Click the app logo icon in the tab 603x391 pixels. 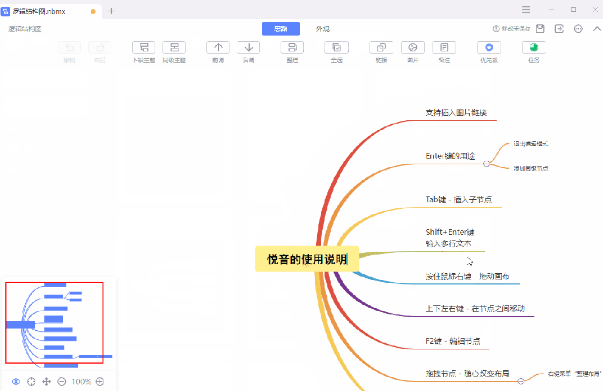[5, 11]
